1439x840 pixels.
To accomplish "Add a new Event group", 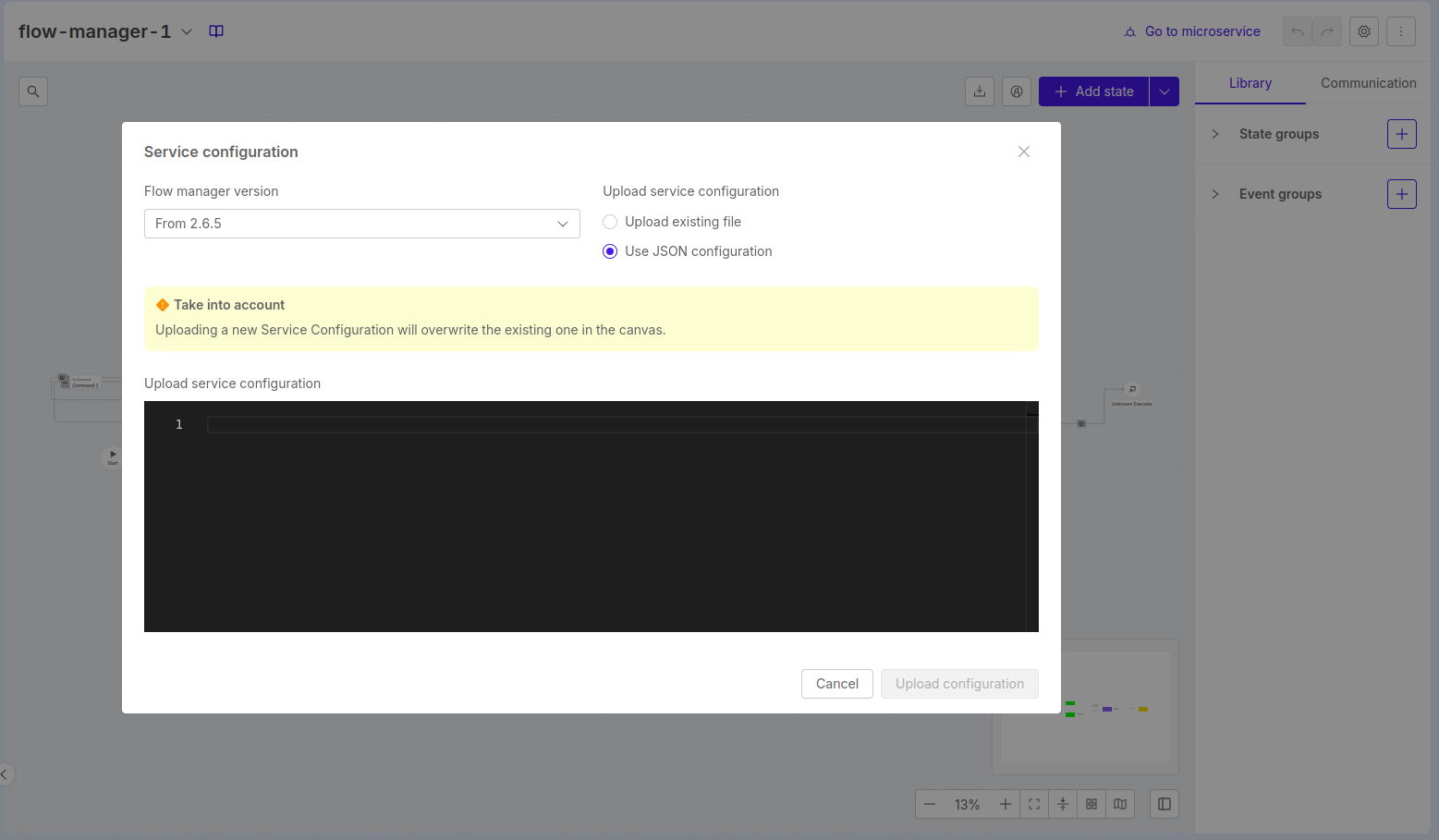I will (1402, 194).
